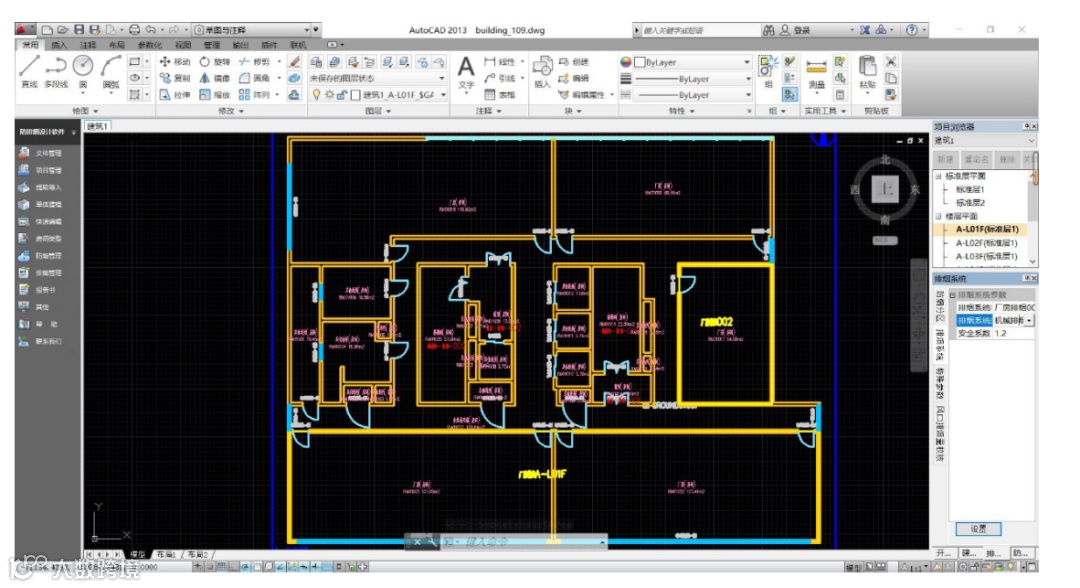Image resolution: width=1080 pixels, height=588 pixels.
Task: Click the Help question mark icon
Action: coord(912,30)
